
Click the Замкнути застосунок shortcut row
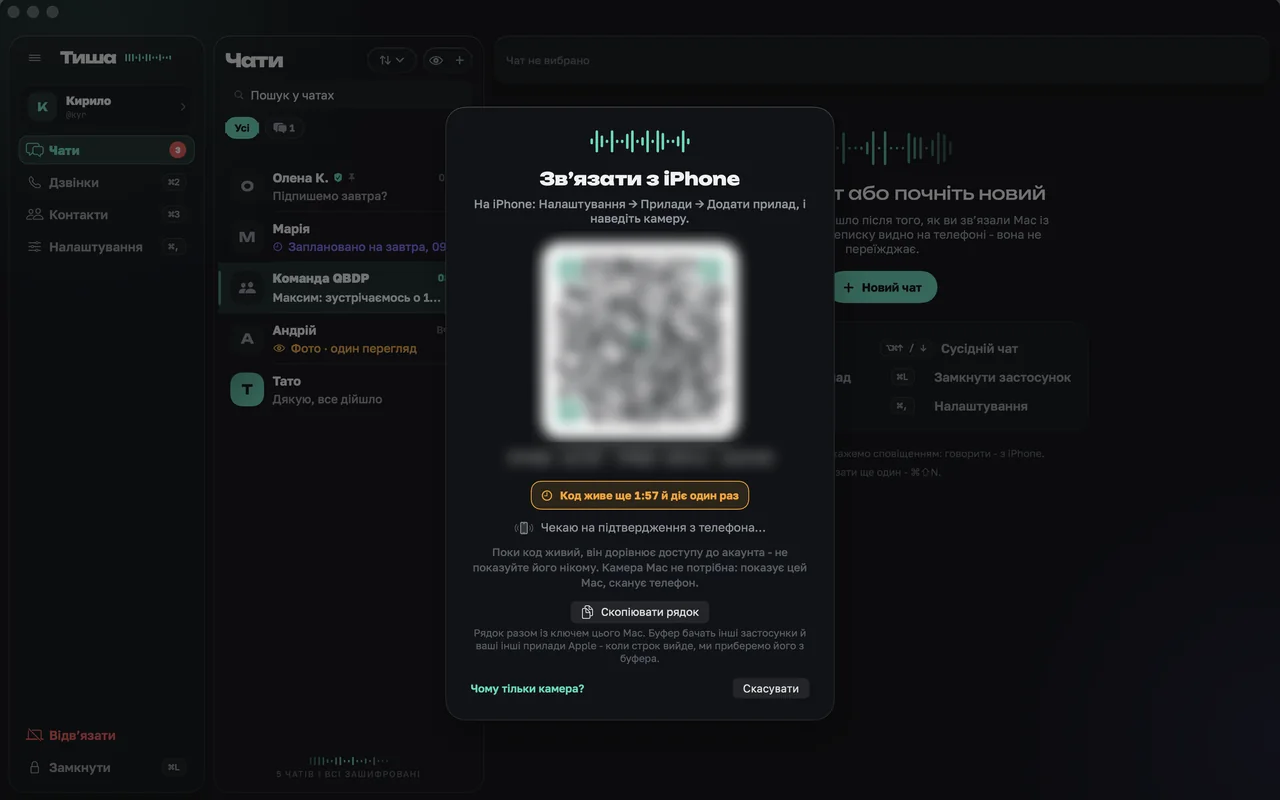pos(981,377)
